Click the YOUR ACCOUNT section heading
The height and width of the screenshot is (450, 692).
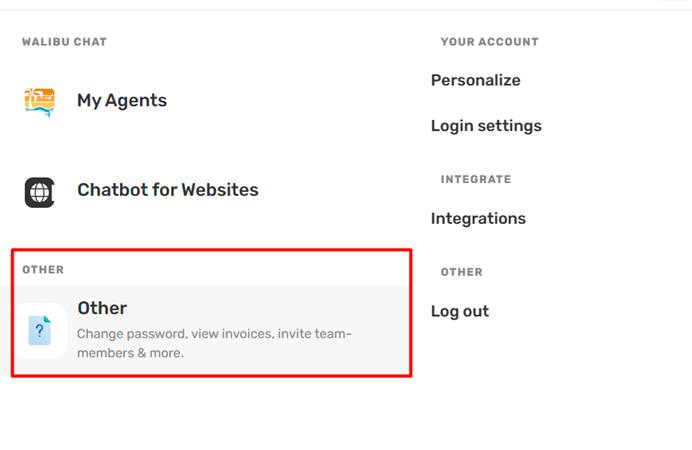coord(489,42)
